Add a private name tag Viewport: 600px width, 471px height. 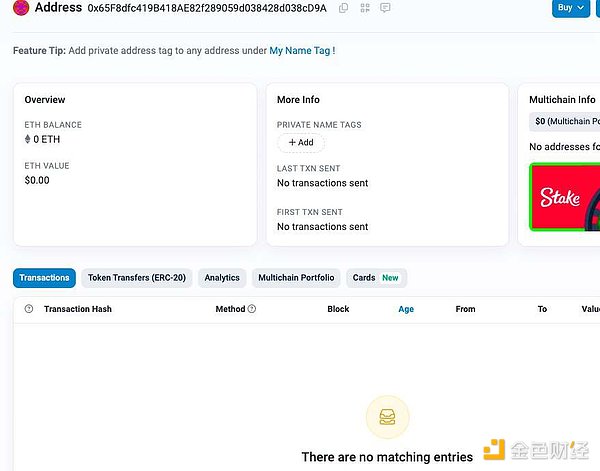click(300, 142)
